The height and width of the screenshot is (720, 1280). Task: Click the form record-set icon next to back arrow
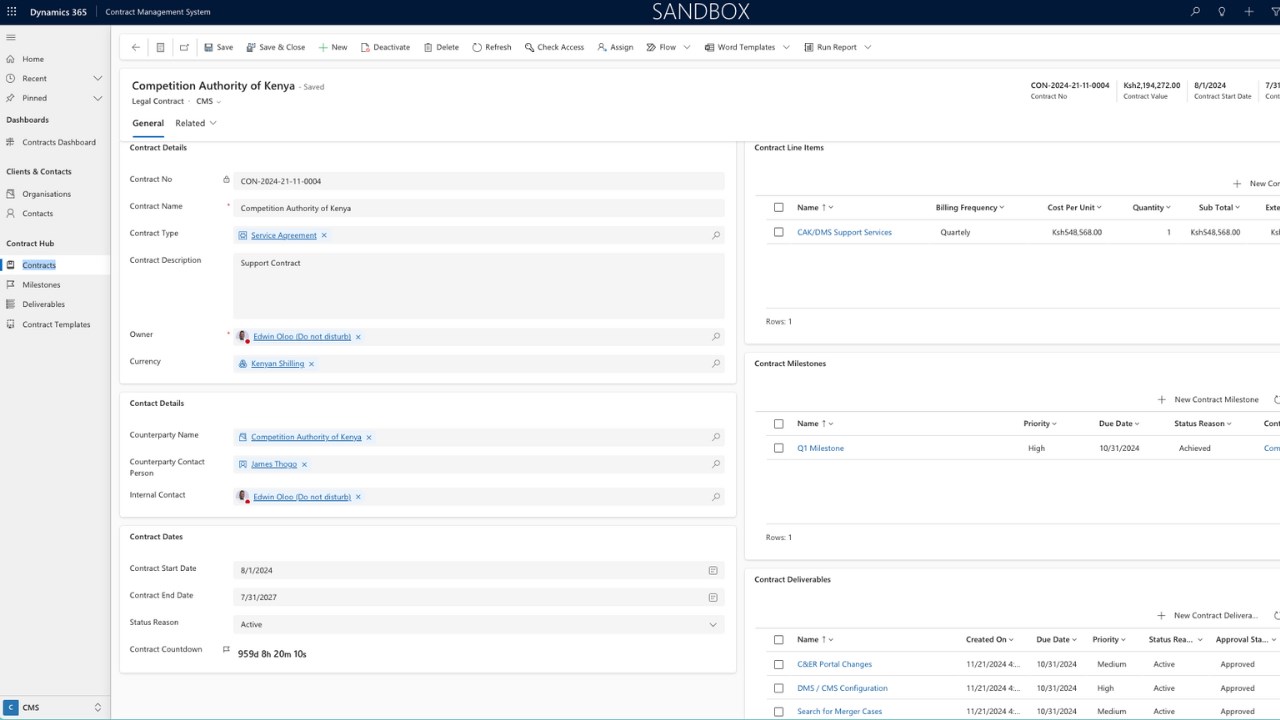click(x=160, y=47)
